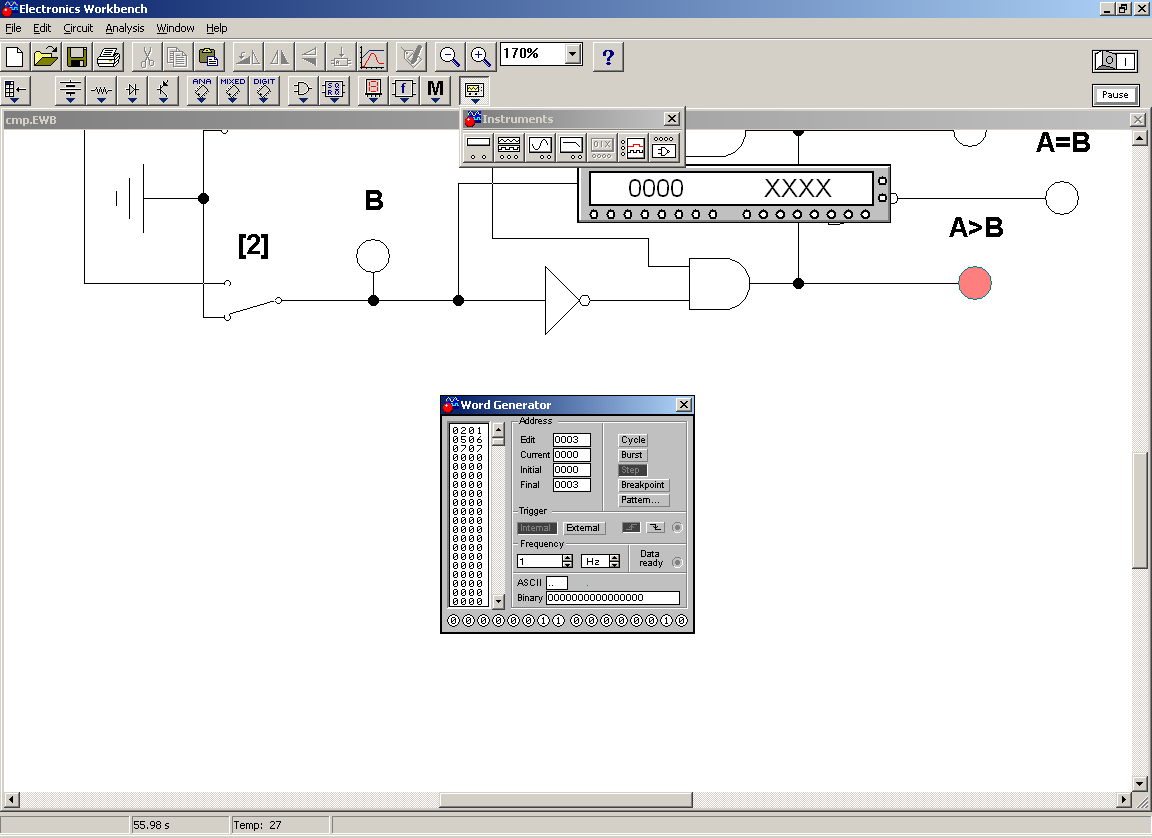Click the vertical canvas scrollbar thumb
1152x838 pixels.
pos(1140,510)
